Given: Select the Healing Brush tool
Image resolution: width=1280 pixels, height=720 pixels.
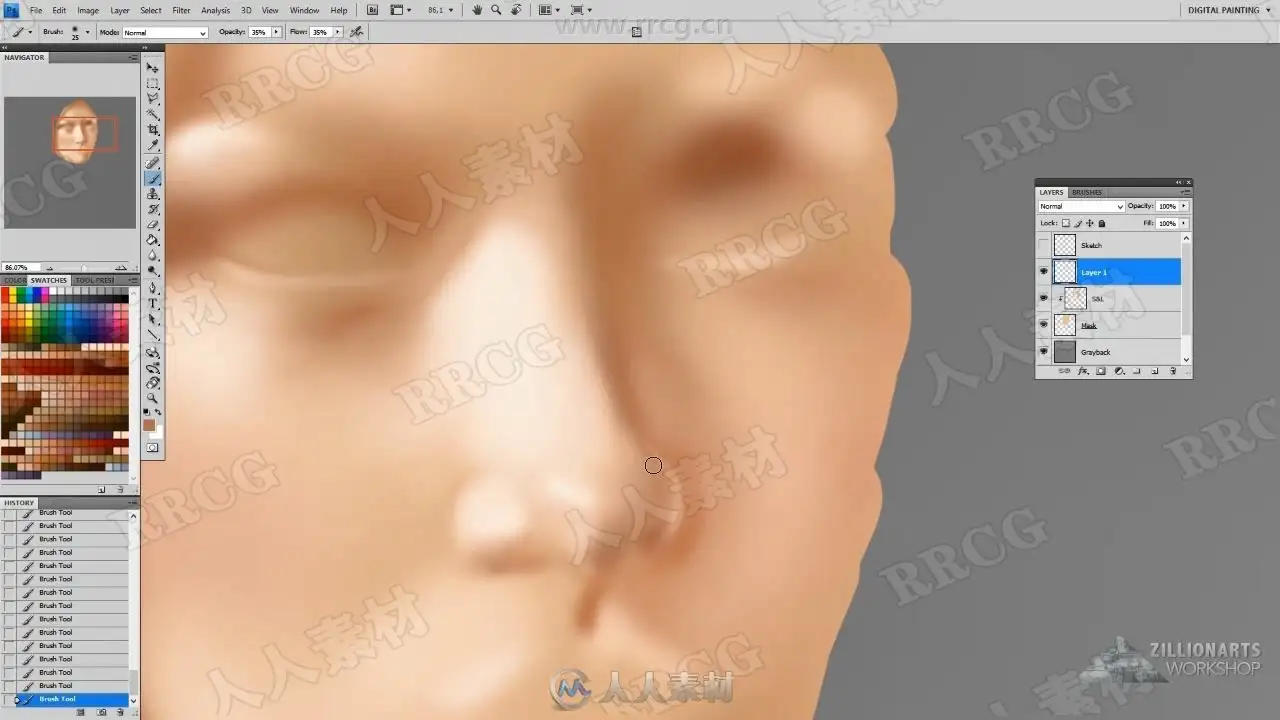Looking at the screenshot, I should tap(153, 163).
